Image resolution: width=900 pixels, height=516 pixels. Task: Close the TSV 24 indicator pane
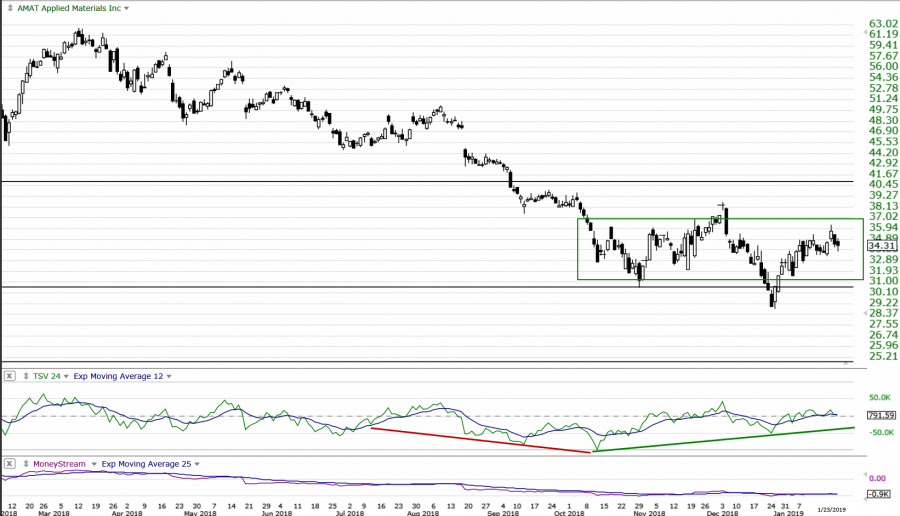9,376
